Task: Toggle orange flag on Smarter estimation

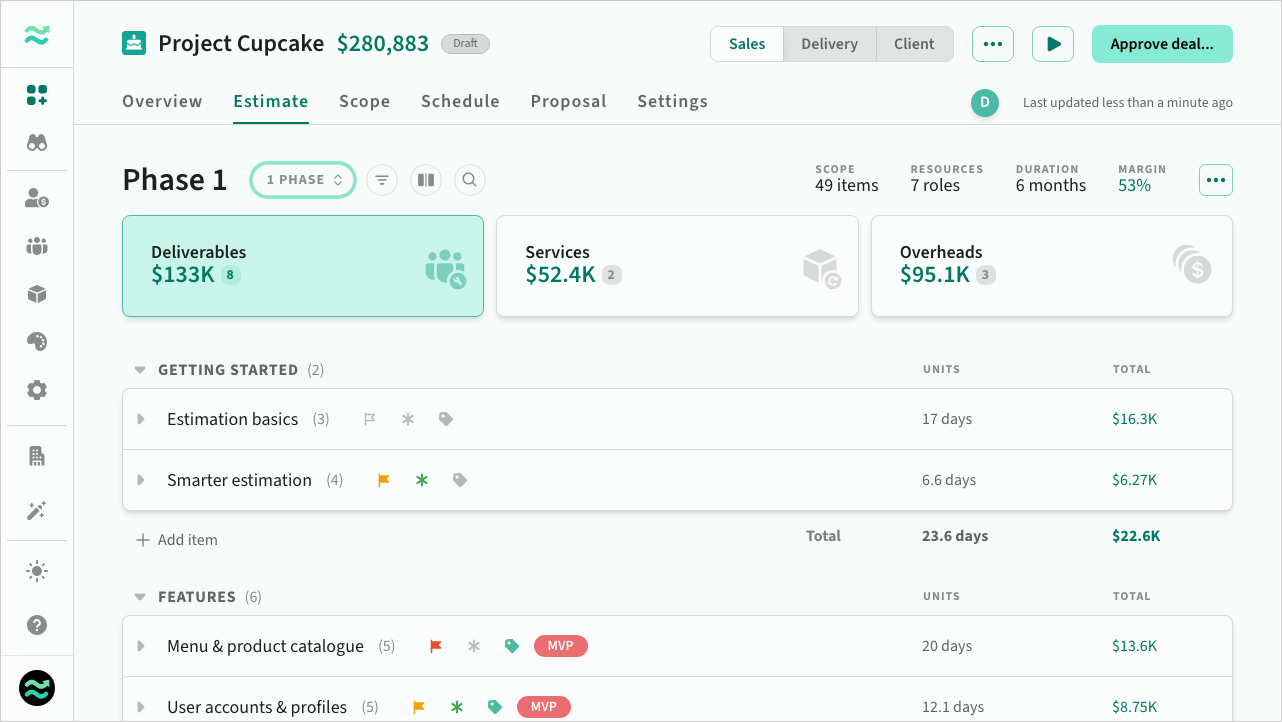Action: (x=384, y=480)
